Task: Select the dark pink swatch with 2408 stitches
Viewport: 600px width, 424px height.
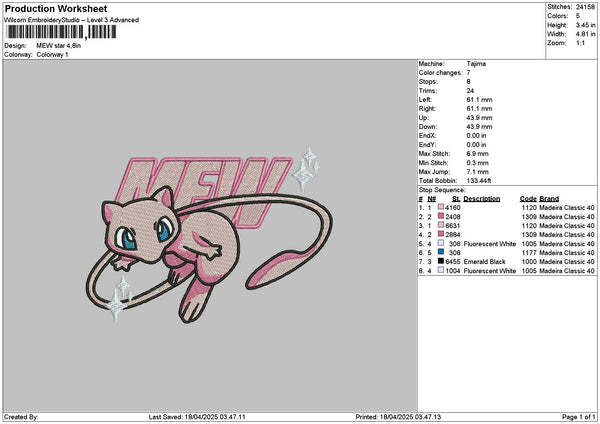Action: 440,216
